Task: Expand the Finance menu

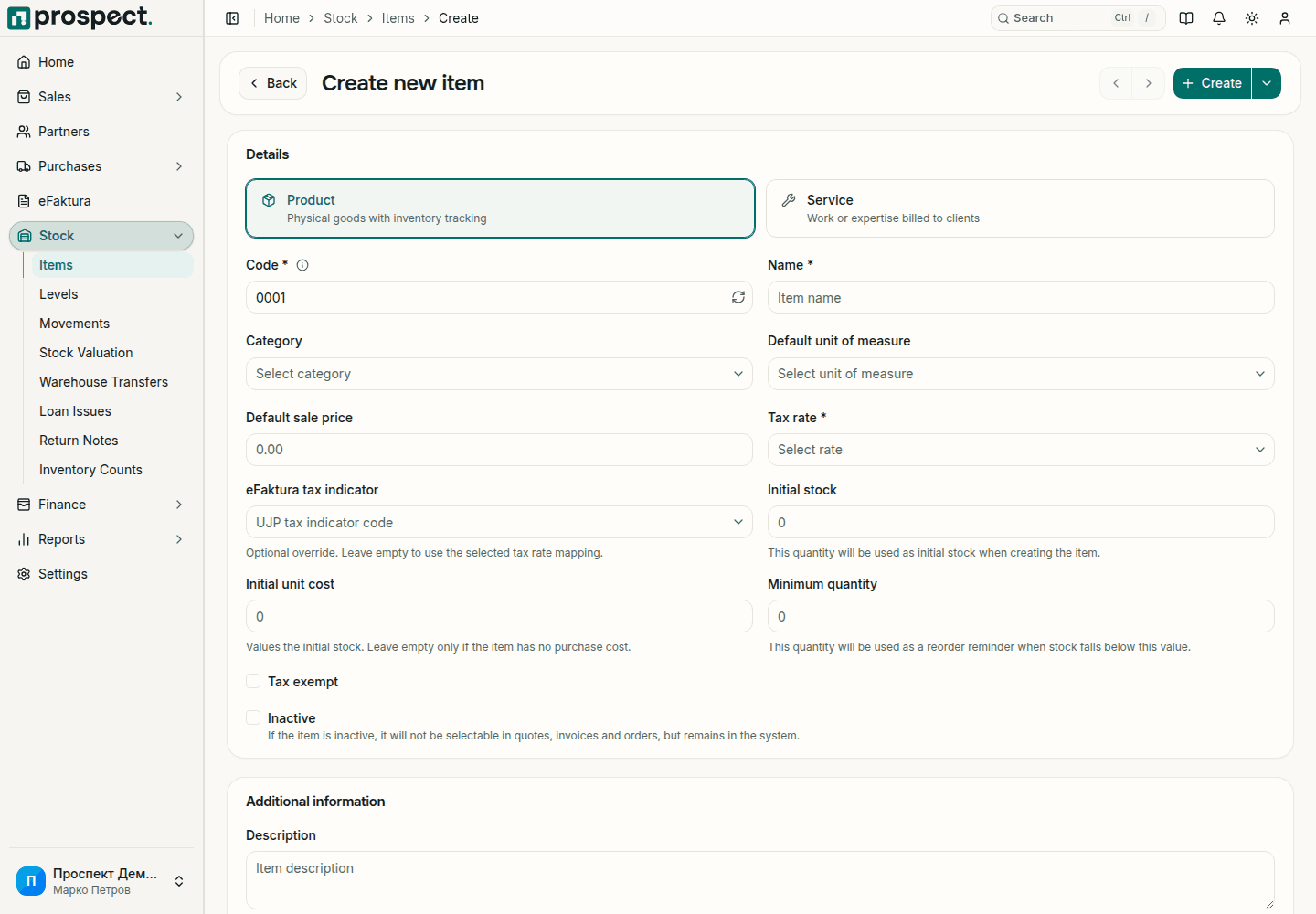Action: click(x=101, y=505)
